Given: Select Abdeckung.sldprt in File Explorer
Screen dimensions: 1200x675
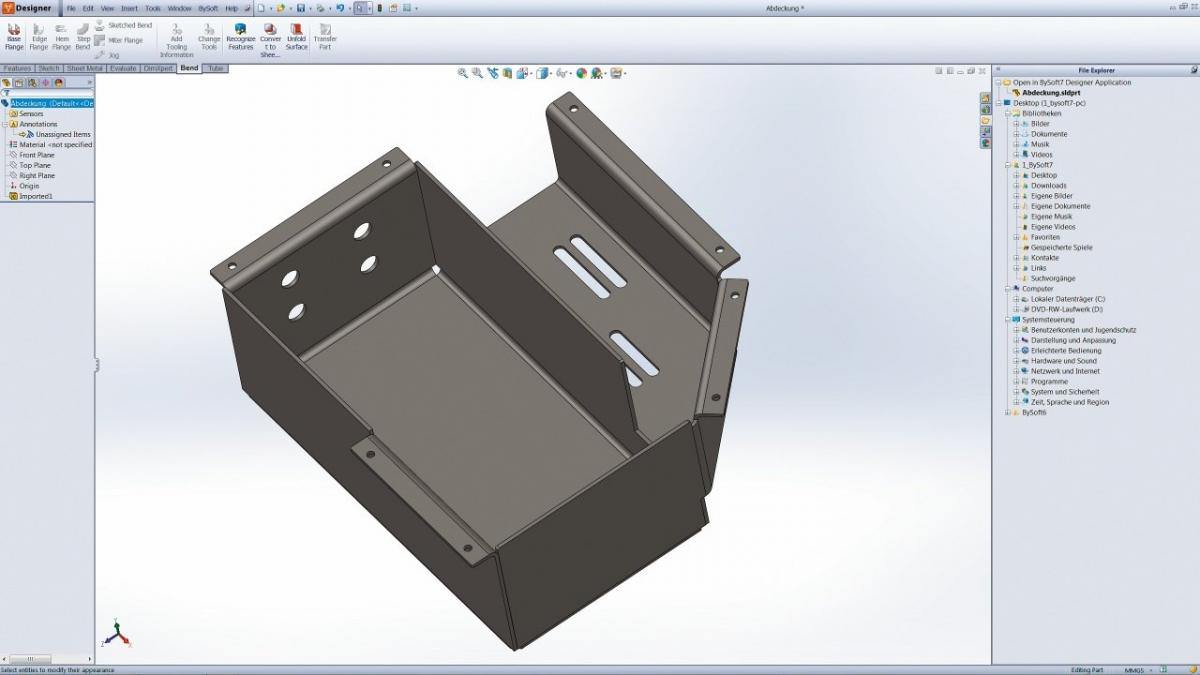Looking at the screenshot, I should tap(1050, 93).
